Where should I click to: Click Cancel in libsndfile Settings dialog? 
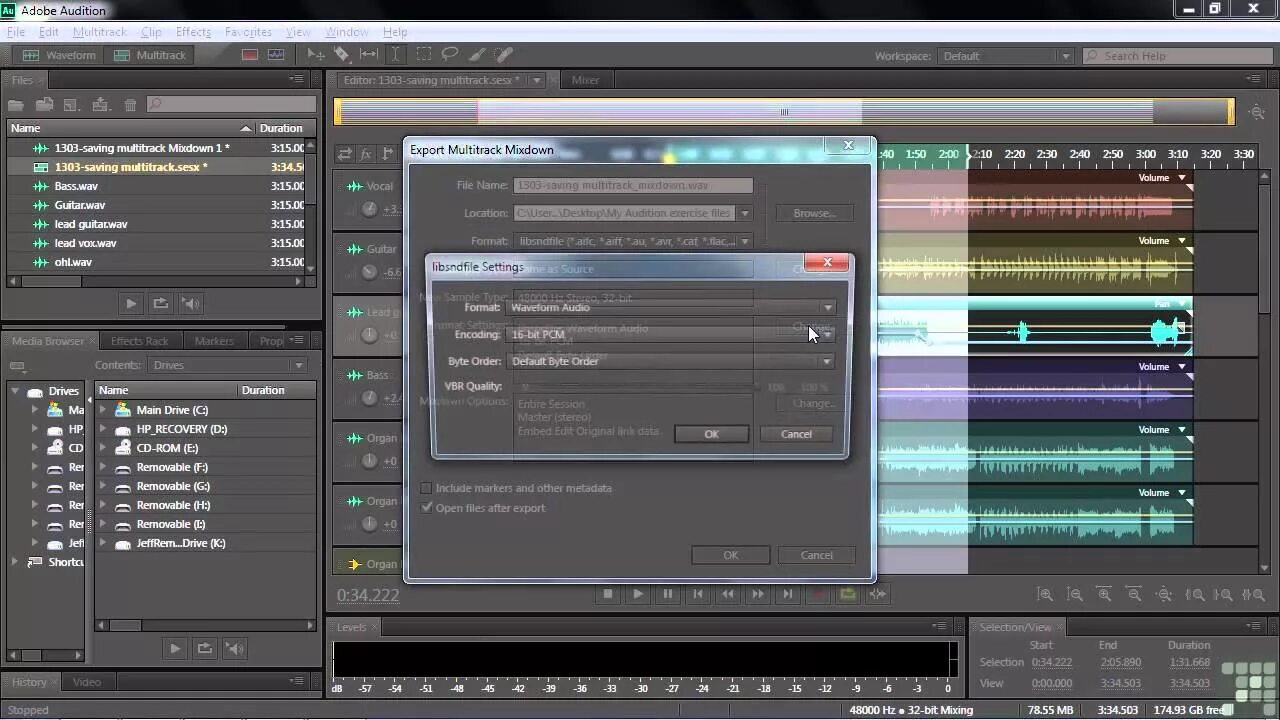point(796,434)
